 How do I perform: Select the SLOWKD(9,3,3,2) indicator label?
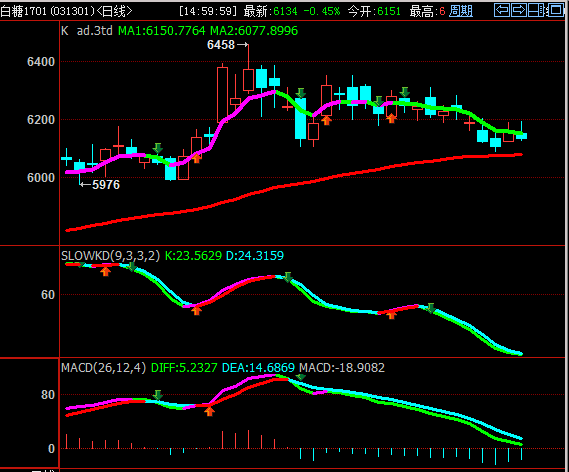110,256
